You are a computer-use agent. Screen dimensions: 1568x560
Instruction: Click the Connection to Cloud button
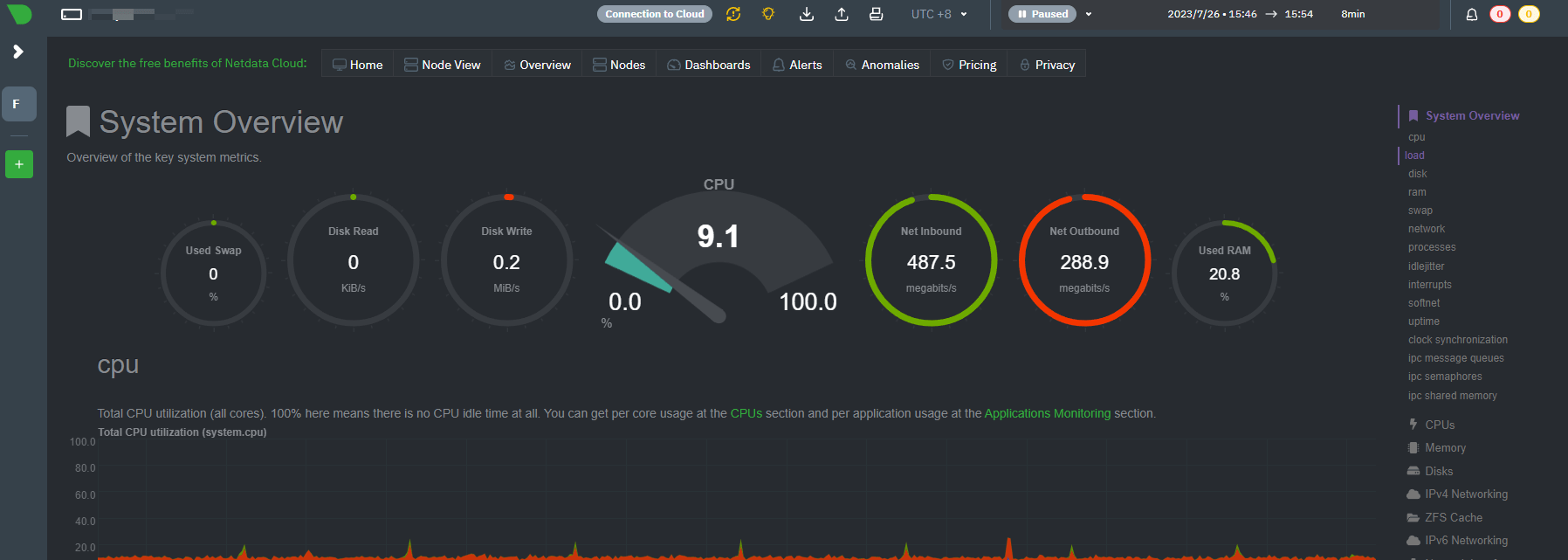[x=654, y=14]
